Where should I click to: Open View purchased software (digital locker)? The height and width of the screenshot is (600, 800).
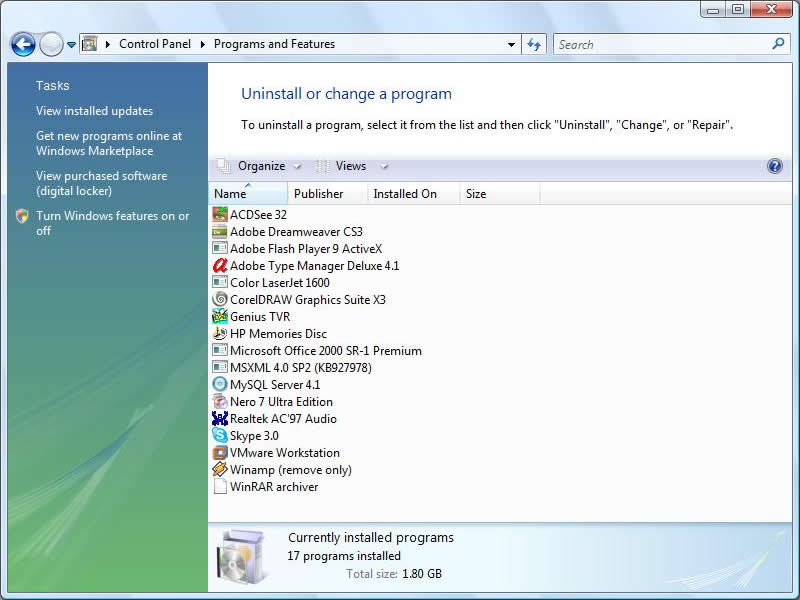[x=102, y=183]
